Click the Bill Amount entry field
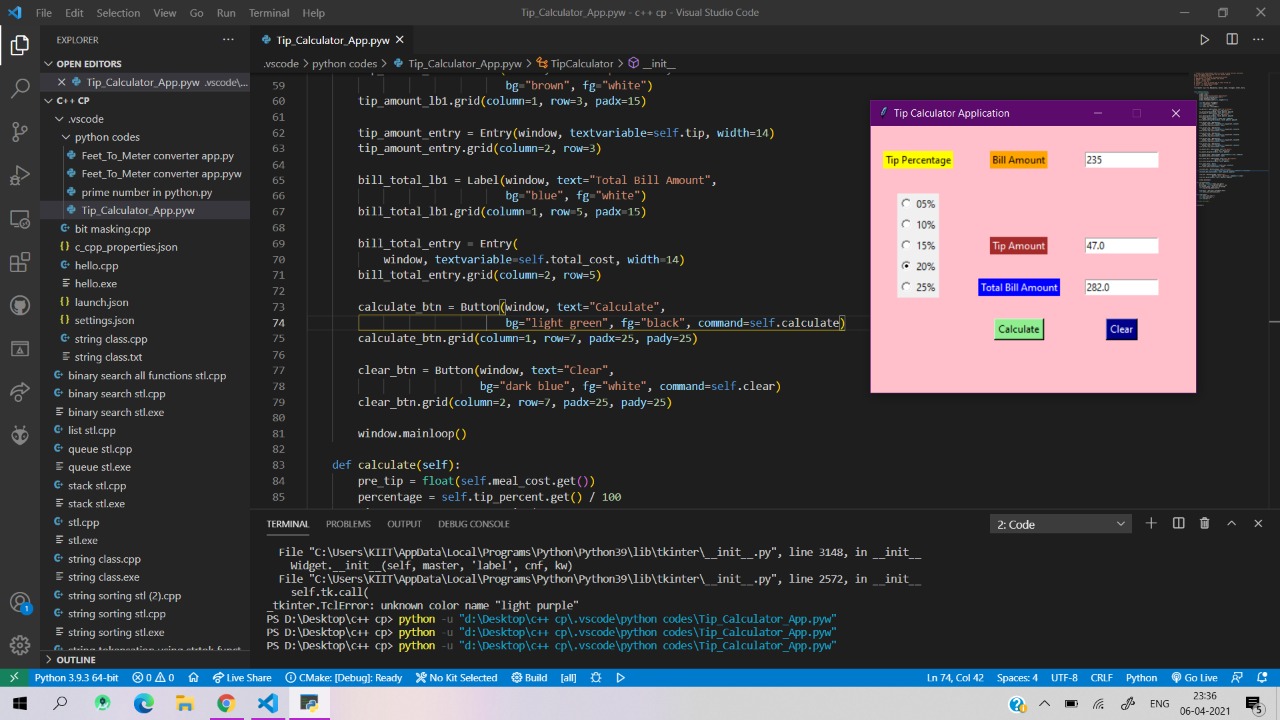Screen dimensions: 1280x720 pyautogui.click(x=1121, y=160)
